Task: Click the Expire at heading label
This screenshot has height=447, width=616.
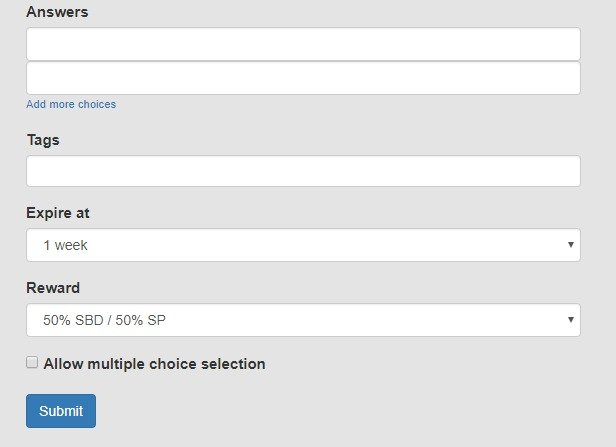Action: [58, 213]
